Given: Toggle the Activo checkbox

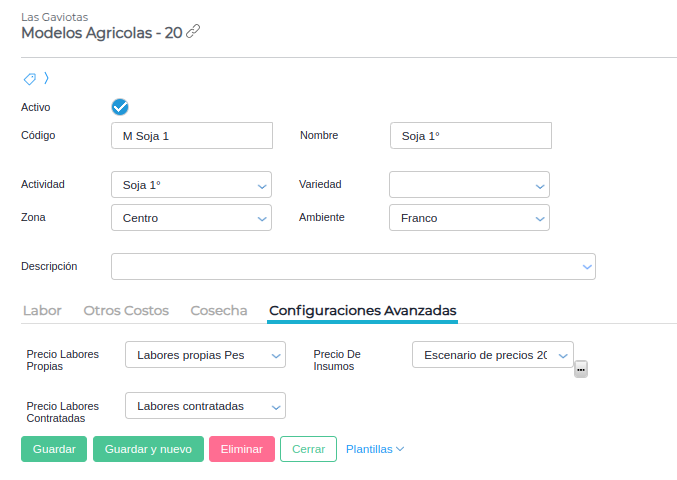Looking at the screenshot, I should tap(120, 107).
